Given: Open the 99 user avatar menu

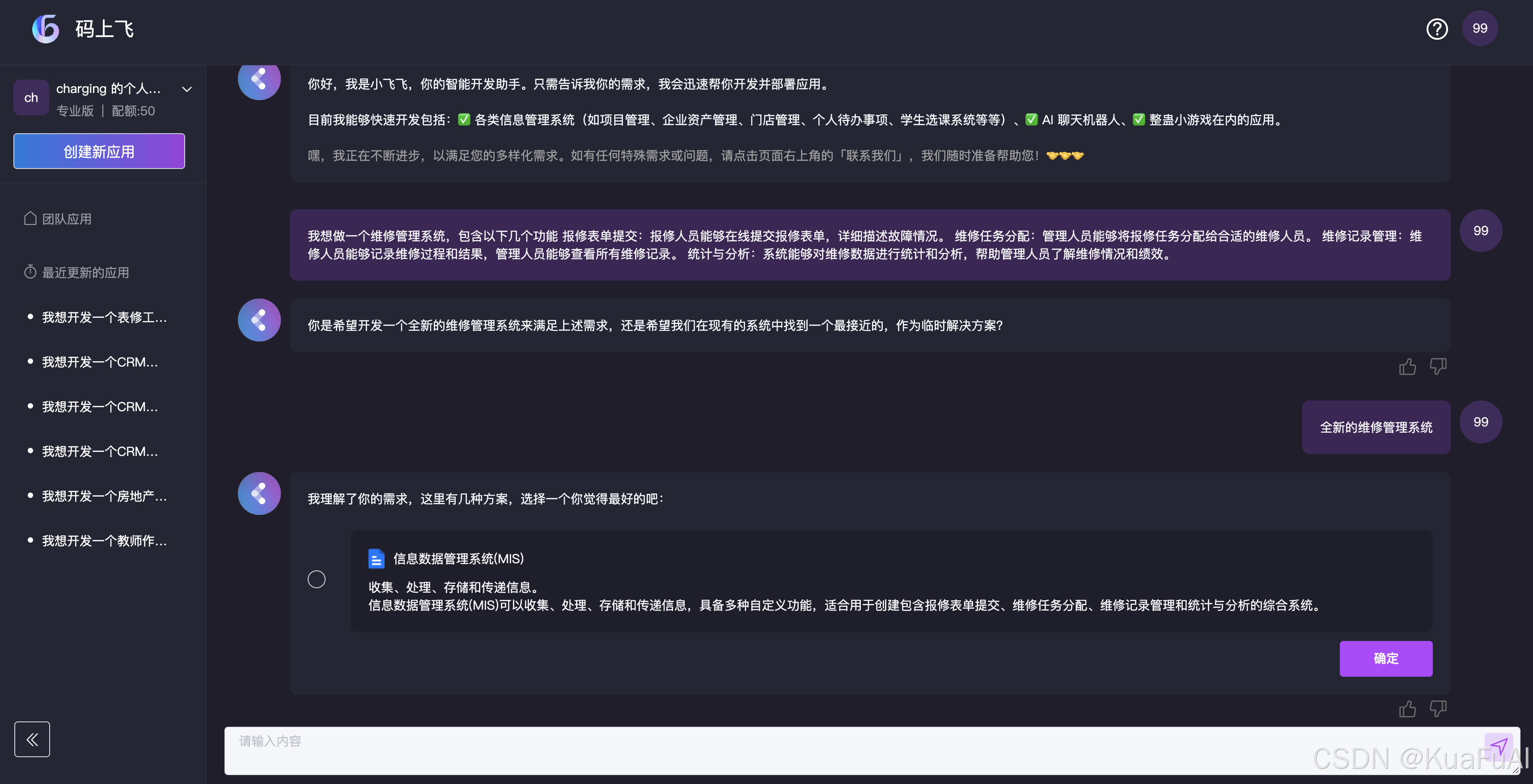Looking at the screenshot, I should 1479,29.
